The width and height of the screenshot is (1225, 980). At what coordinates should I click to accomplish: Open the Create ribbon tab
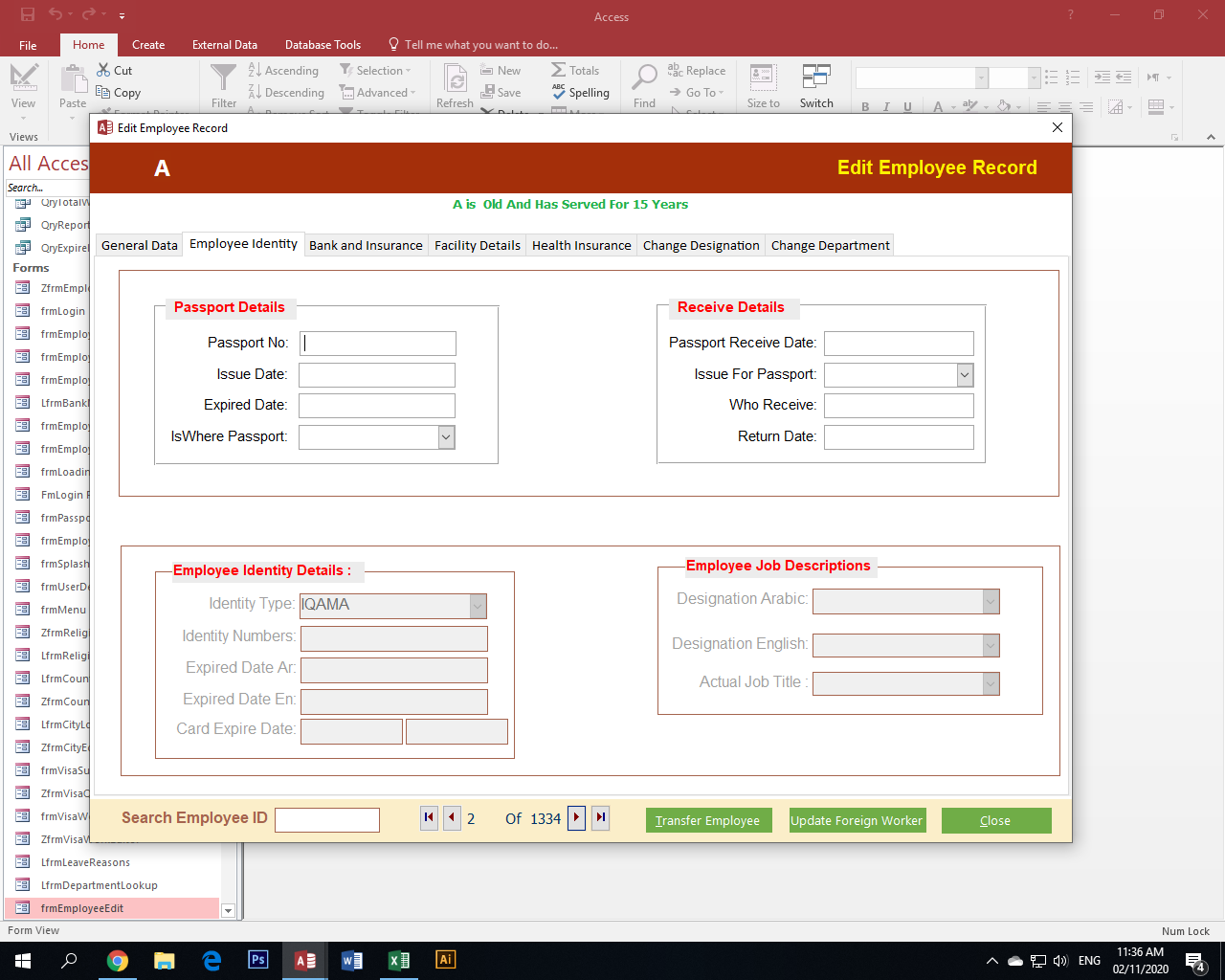[148, 45]
